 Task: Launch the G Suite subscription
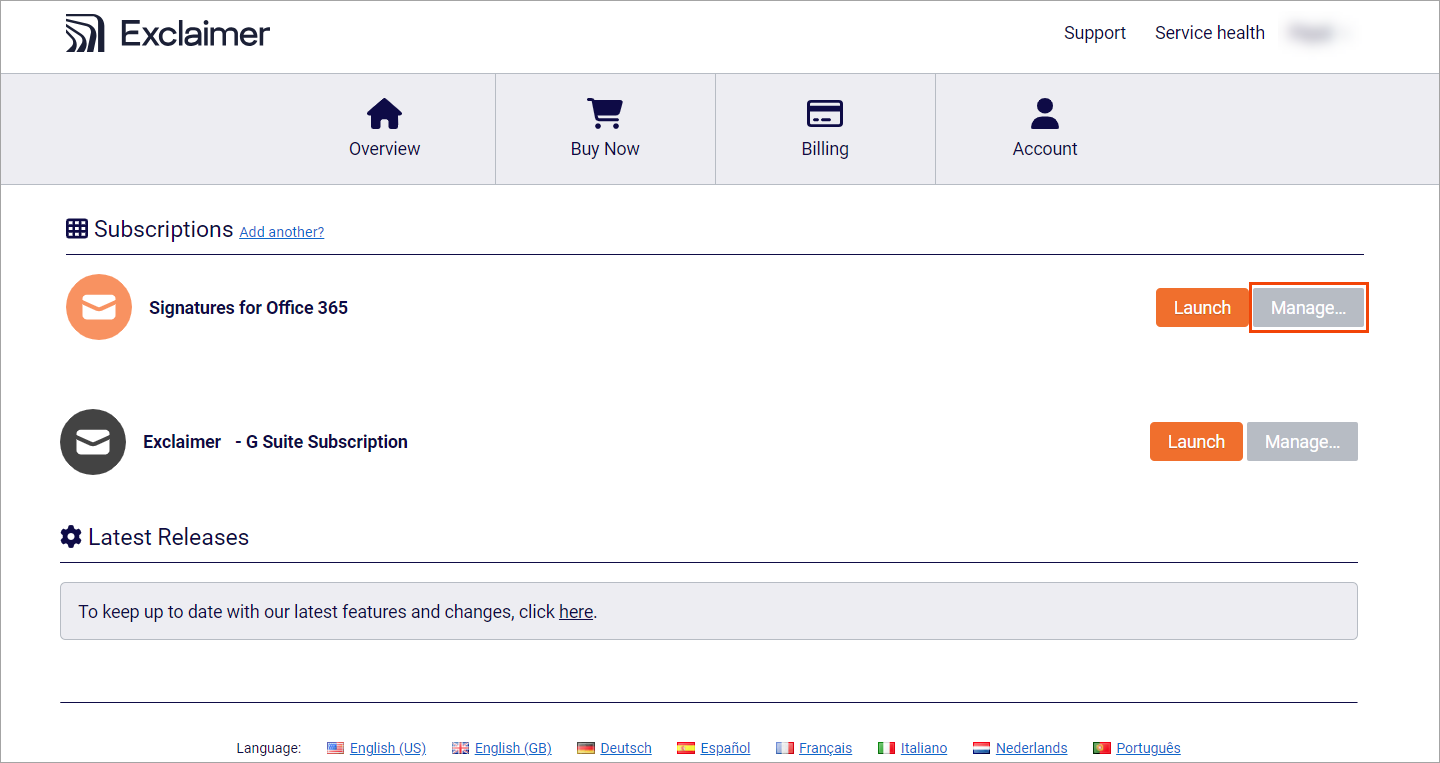1196,441
